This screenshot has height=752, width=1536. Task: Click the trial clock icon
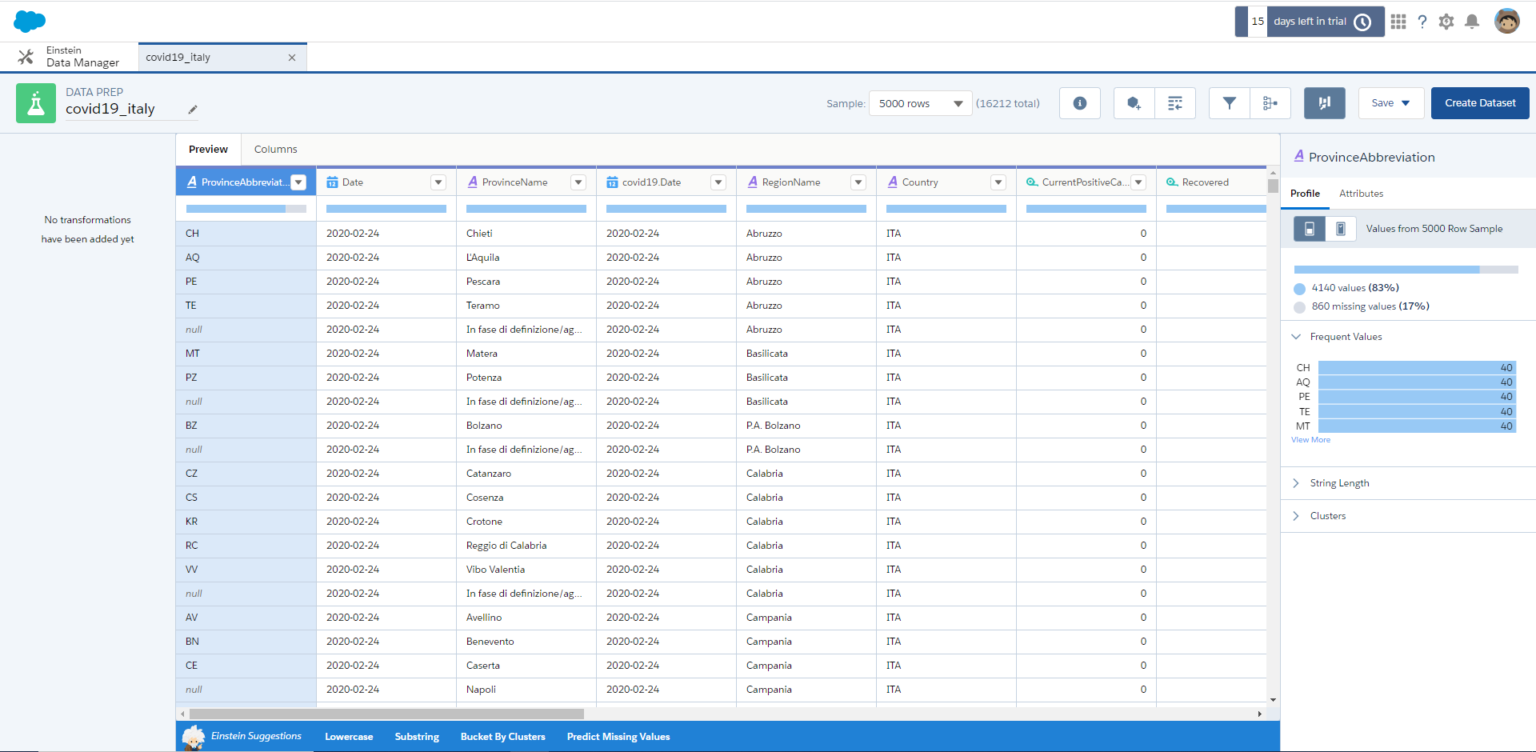[1362, 21]
